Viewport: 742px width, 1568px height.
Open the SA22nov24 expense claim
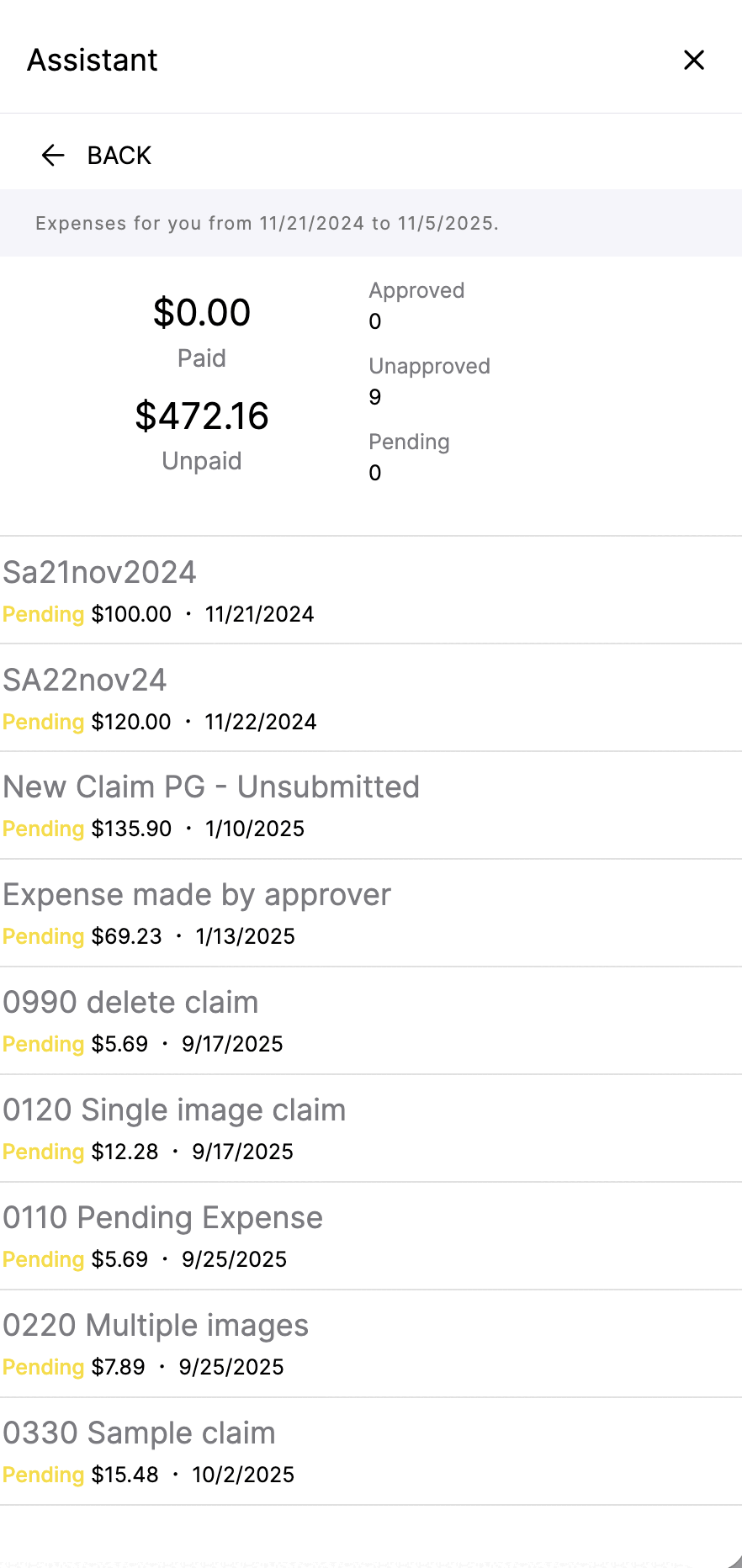click(x=371, y=698)
